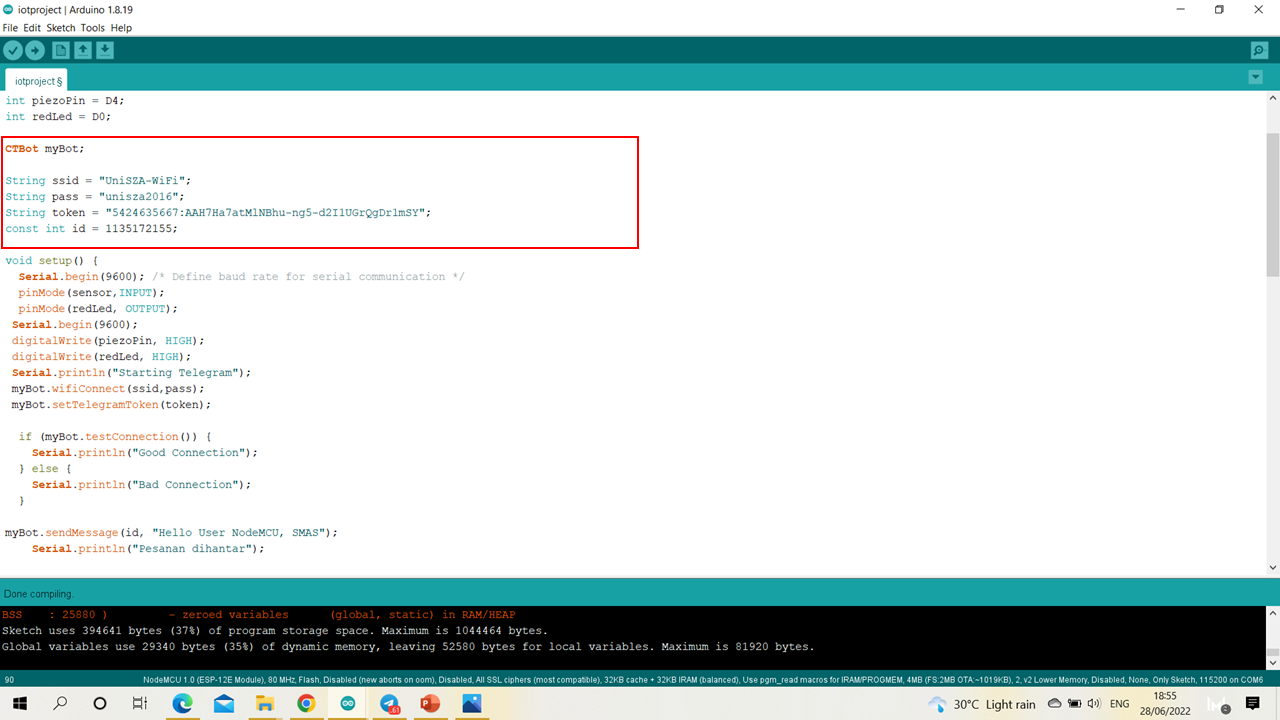Viewport: 1280px width, 720px height.
Task: Open Google Chrome from the taskbar
Action: coord(306,704)
